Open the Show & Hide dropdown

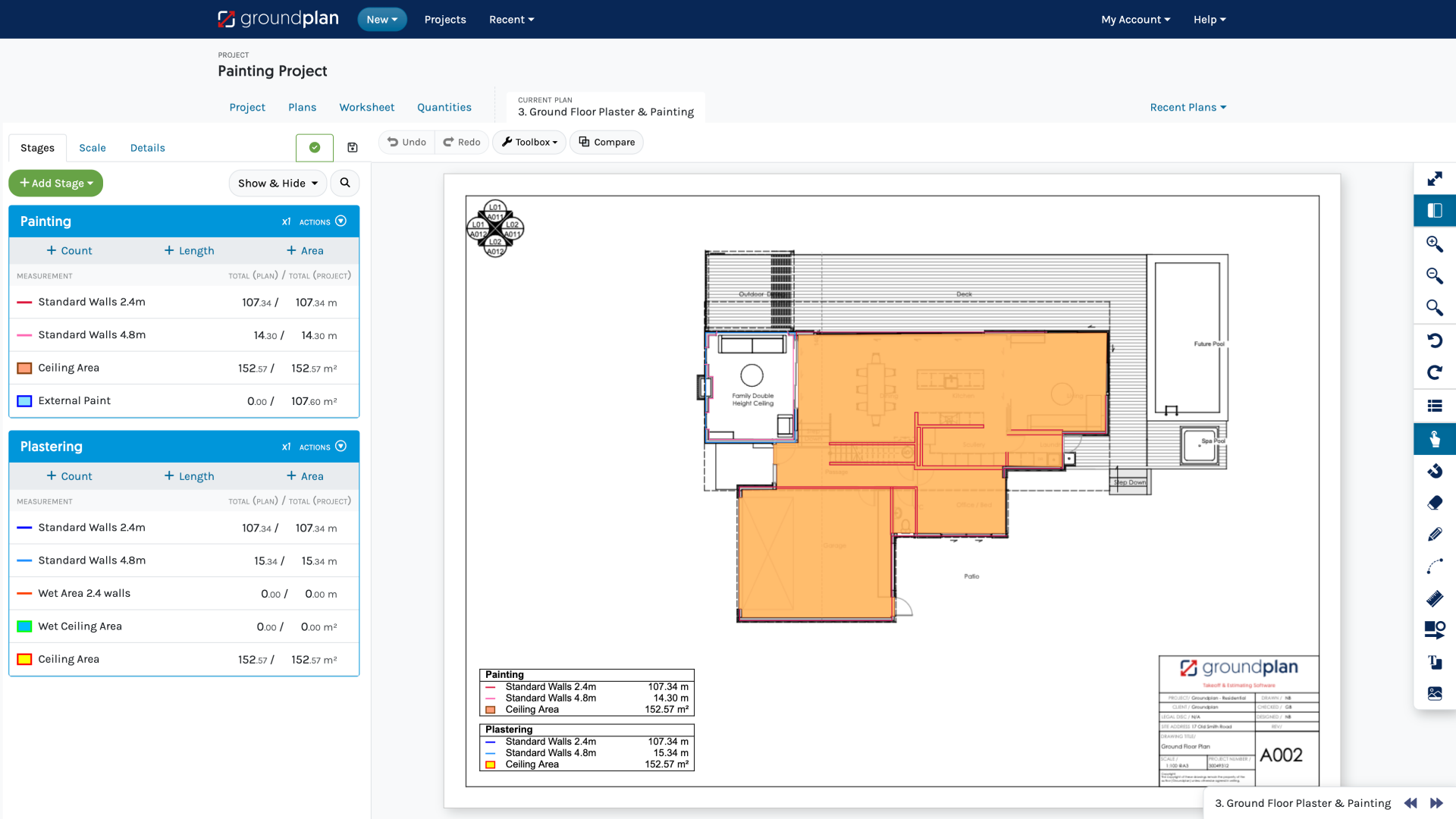(278, 183)
